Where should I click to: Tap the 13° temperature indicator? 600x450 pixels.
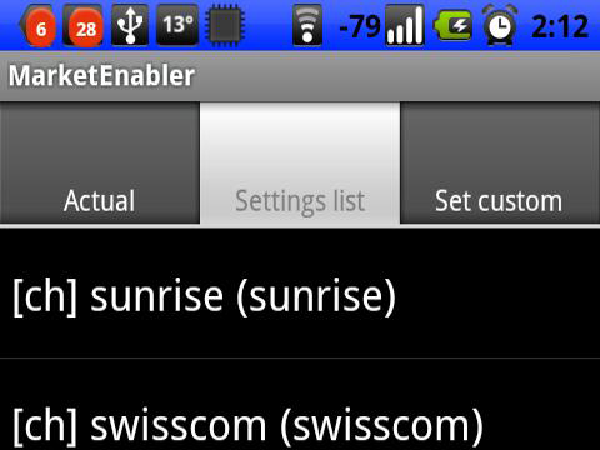(178, 26)
